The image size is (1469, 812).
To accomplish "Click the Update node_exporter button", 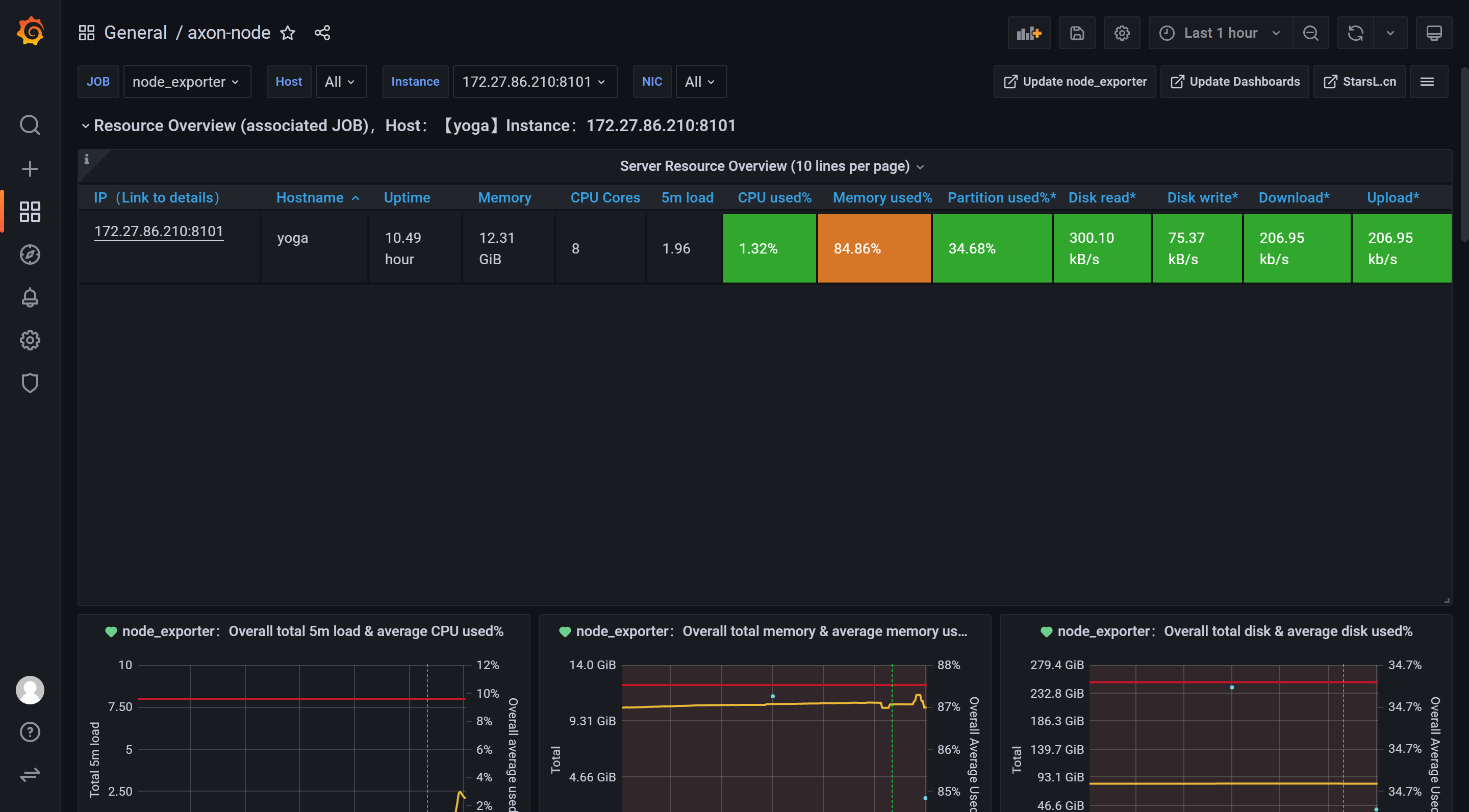I will pos(1074,81).
